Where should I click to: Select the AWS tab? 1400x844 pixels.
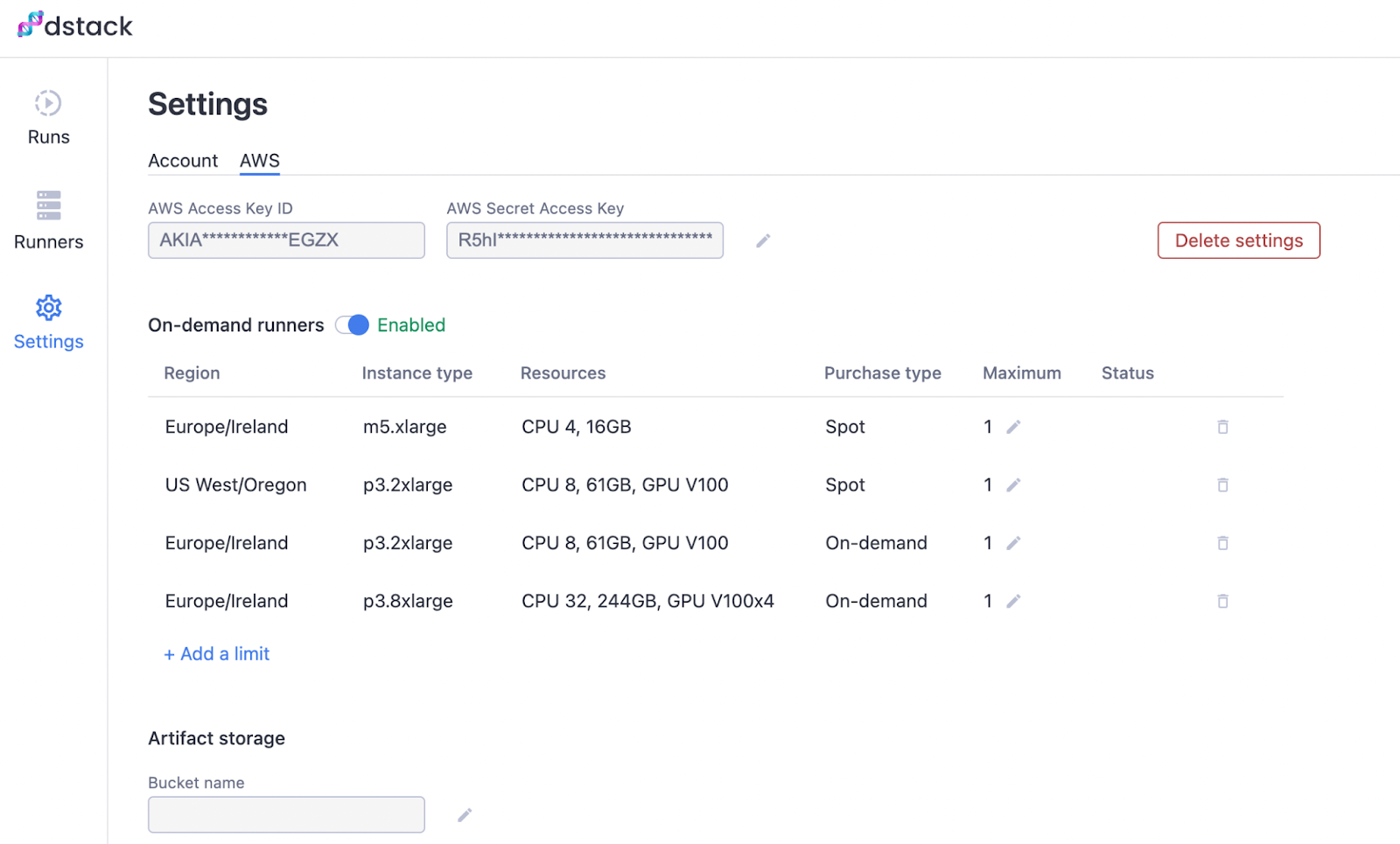(x=260, y=161)
